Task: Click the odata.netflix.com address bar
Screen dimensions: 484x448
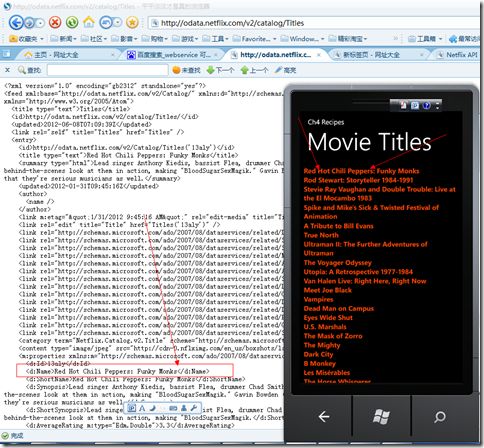Action: pos(313,23)
